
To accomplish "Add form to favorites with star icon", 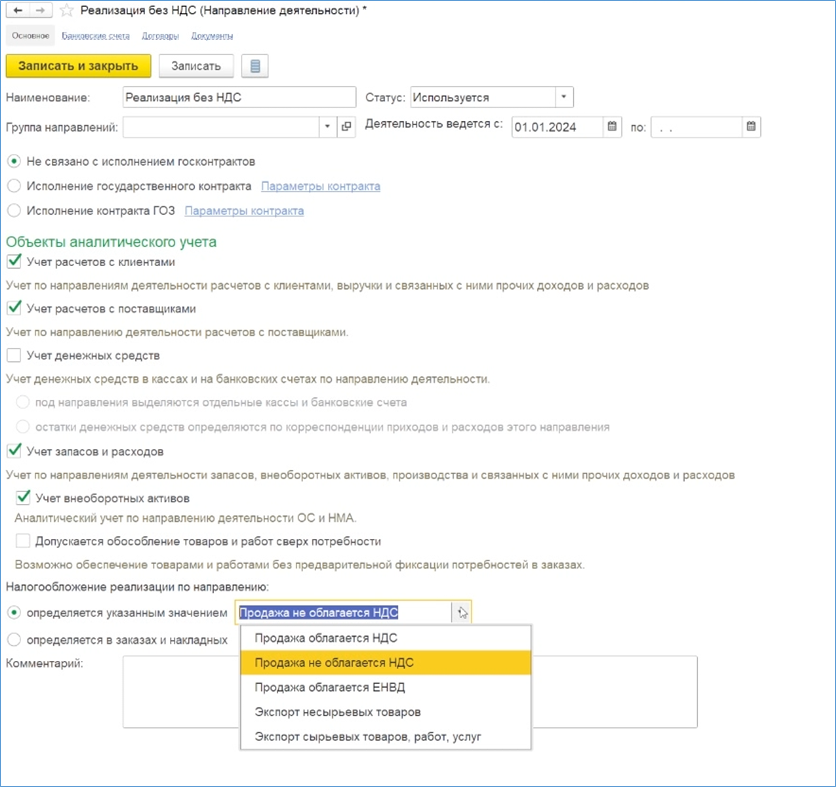I will (67, 10).
